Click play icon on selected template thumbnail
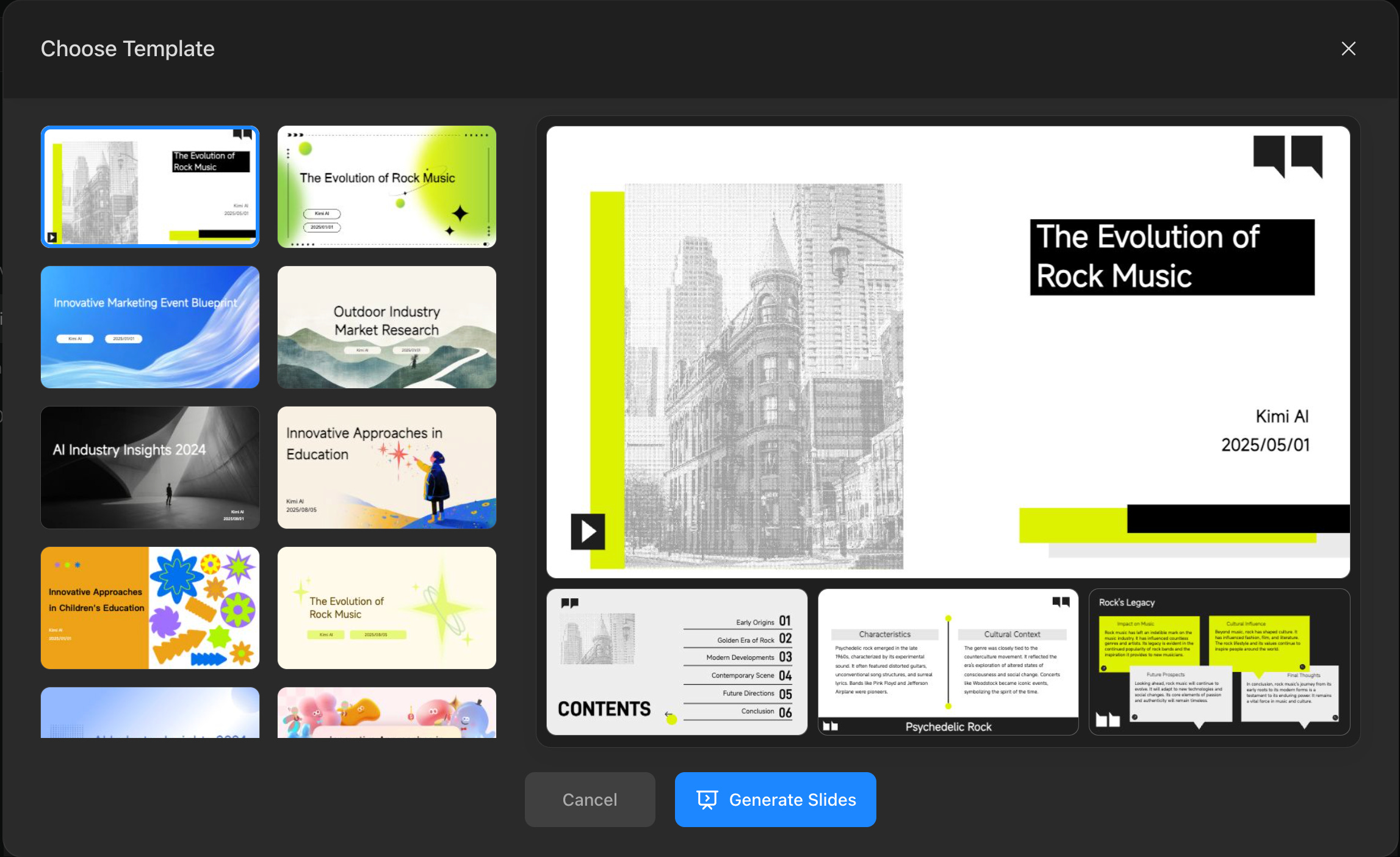The height and width of the screenshot is (857, 1400). click(x=52, y=237)
